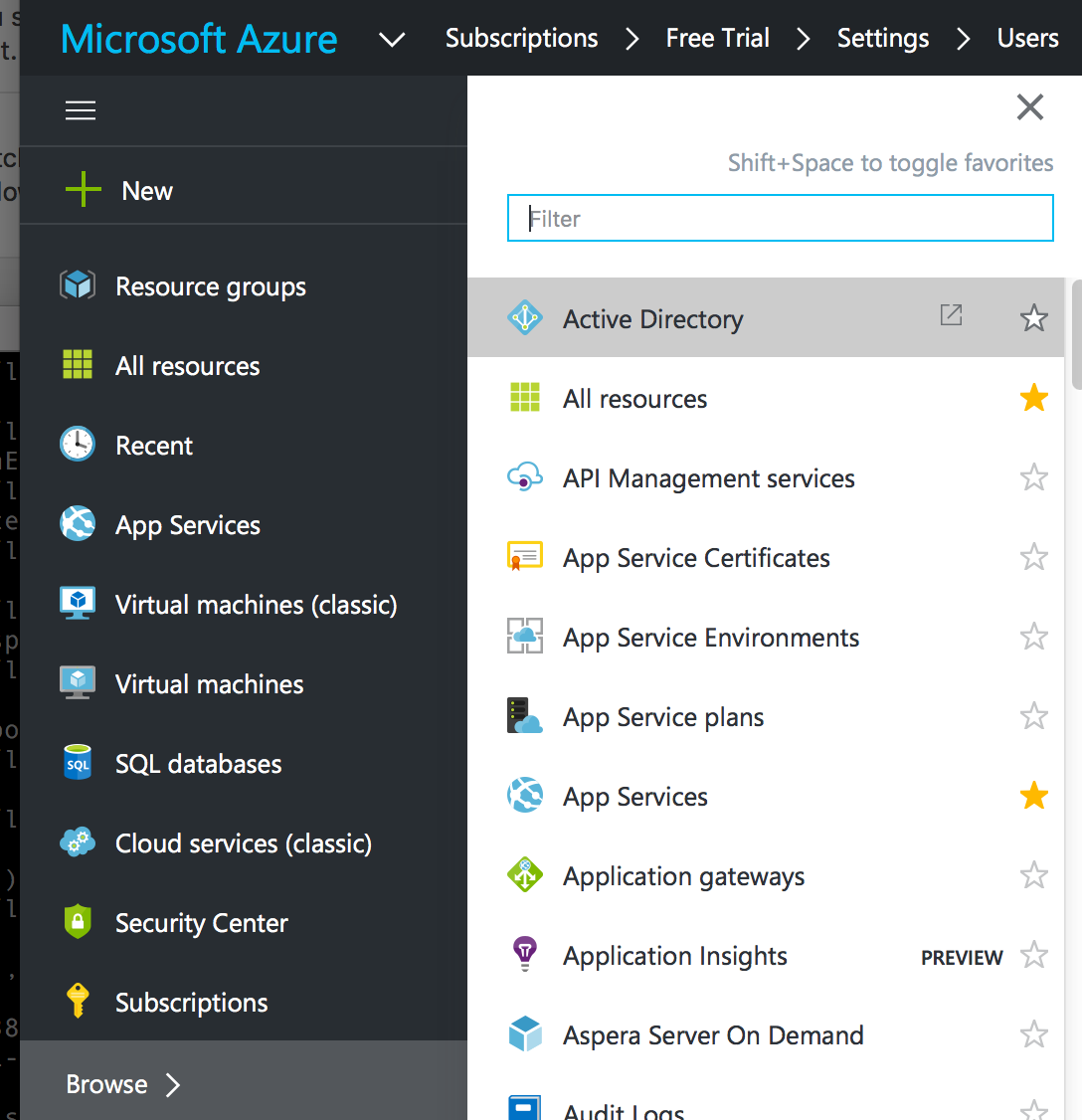This screenshot has width=1082, height=1120.
Task: Open Virtual machines (classic) in sidebar
Action: pos(256,605)
